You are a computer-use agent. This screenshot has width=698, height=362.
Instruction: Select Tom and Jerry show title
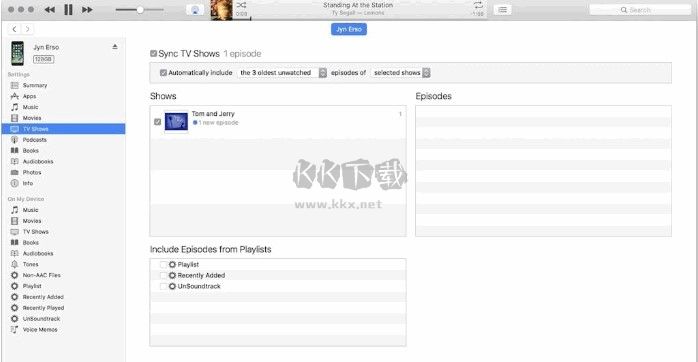[213, 114]
